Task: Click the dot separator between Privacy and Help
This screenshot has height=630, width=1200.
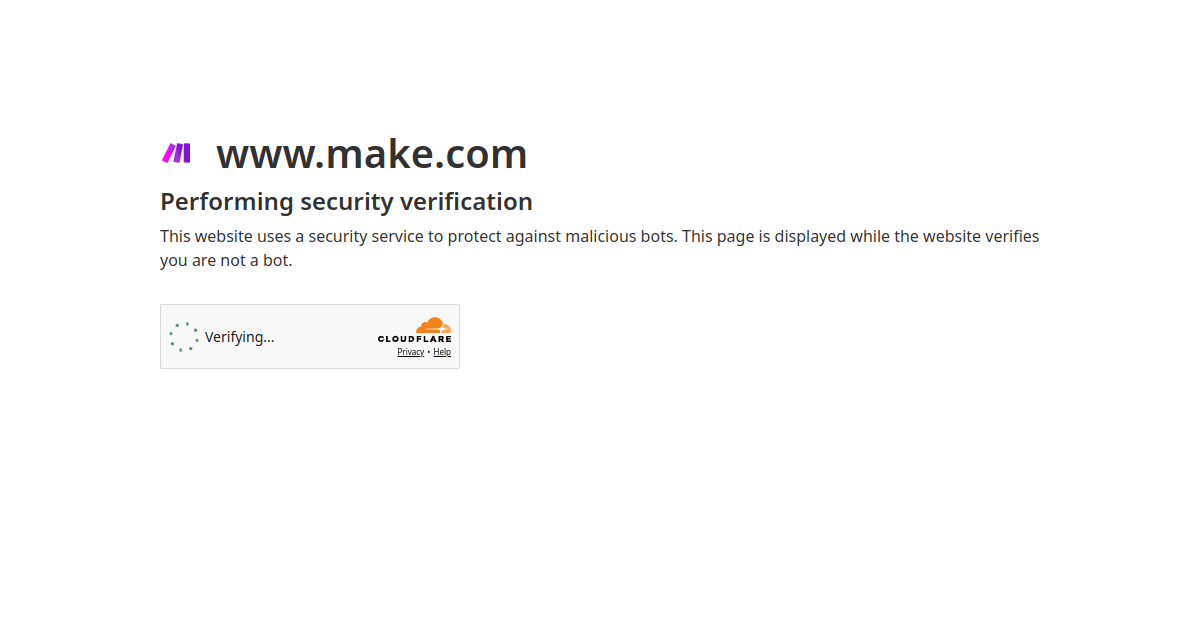Action: pyautogui.click(x=429, y=352)
